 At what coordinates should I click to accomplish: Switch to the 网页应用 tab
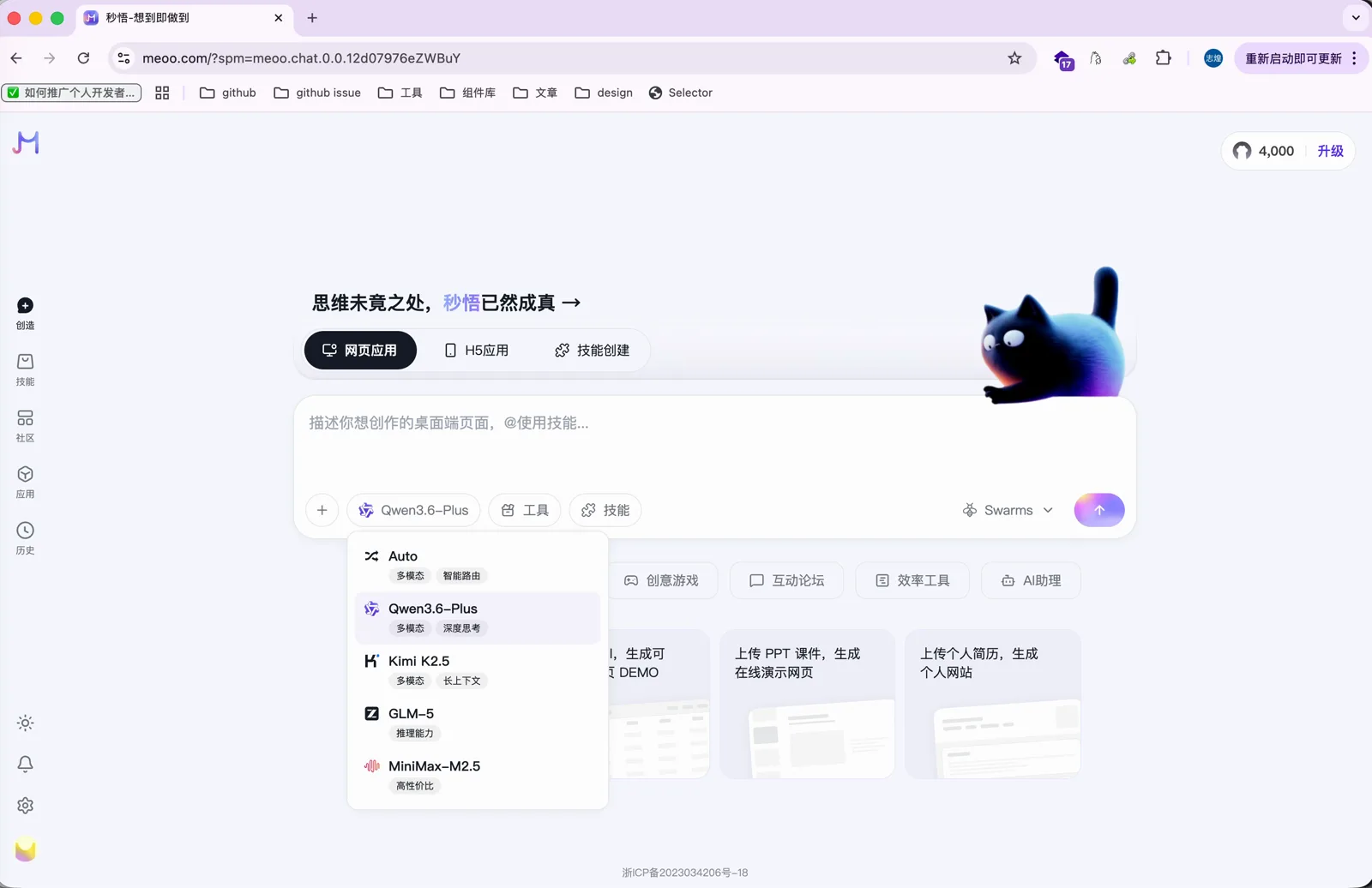360,351
